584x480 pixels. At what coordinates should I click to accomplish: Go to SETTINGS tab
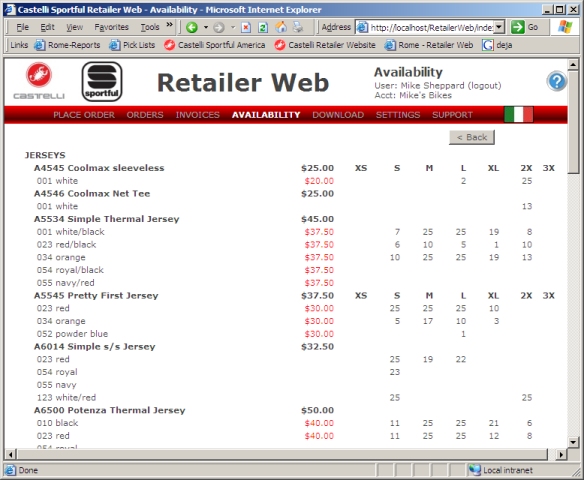398,115
